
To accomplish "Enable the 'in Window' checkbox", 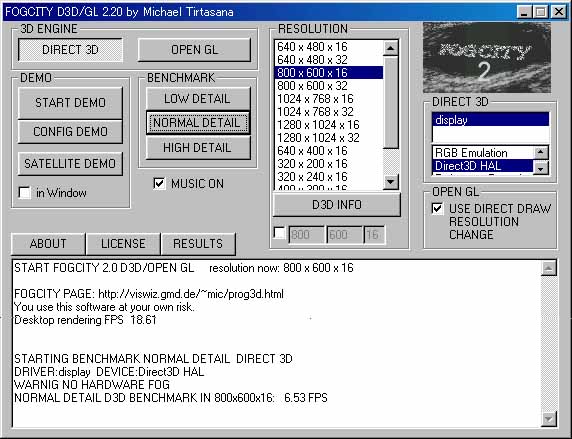I will [x=24, y=193].
